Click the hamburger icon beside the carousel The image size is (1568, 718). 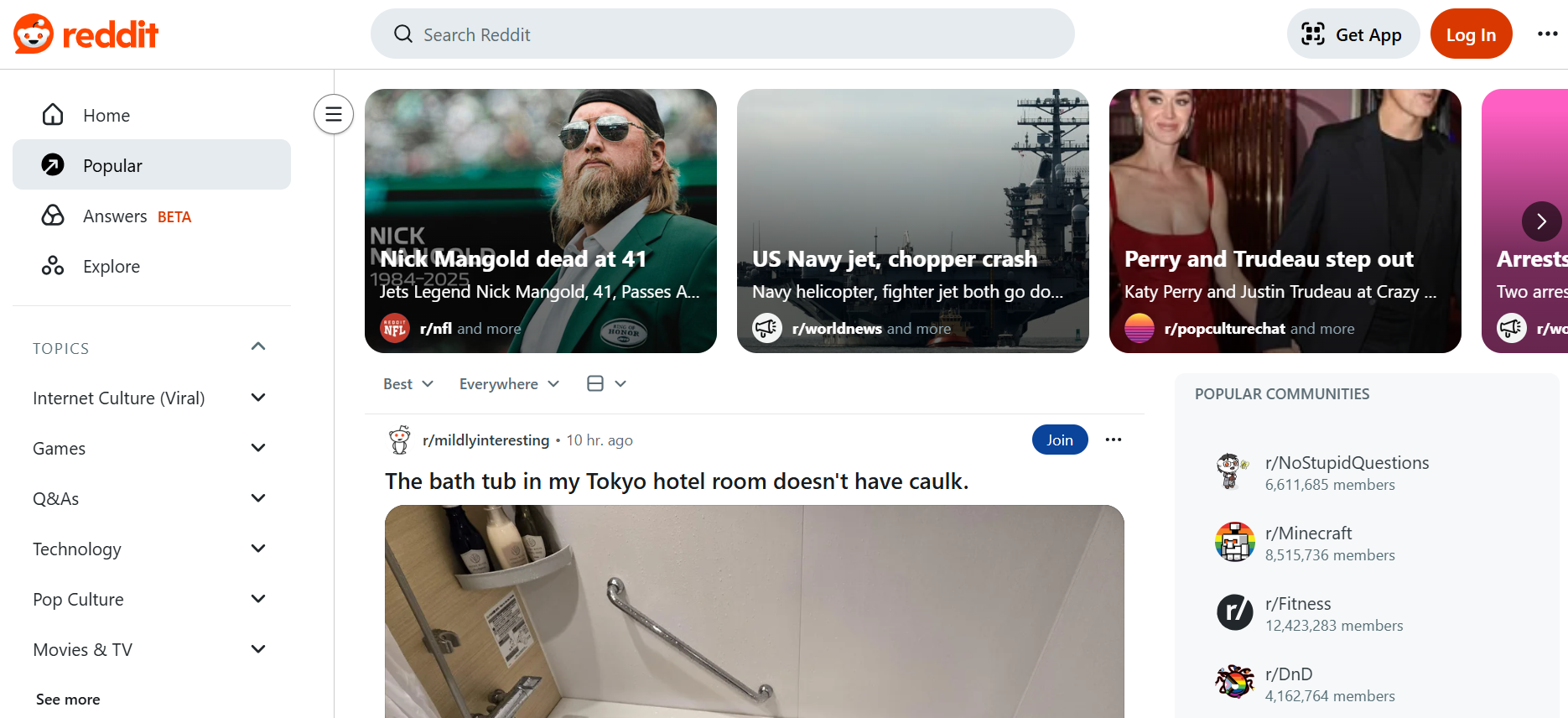click(333, 113)
